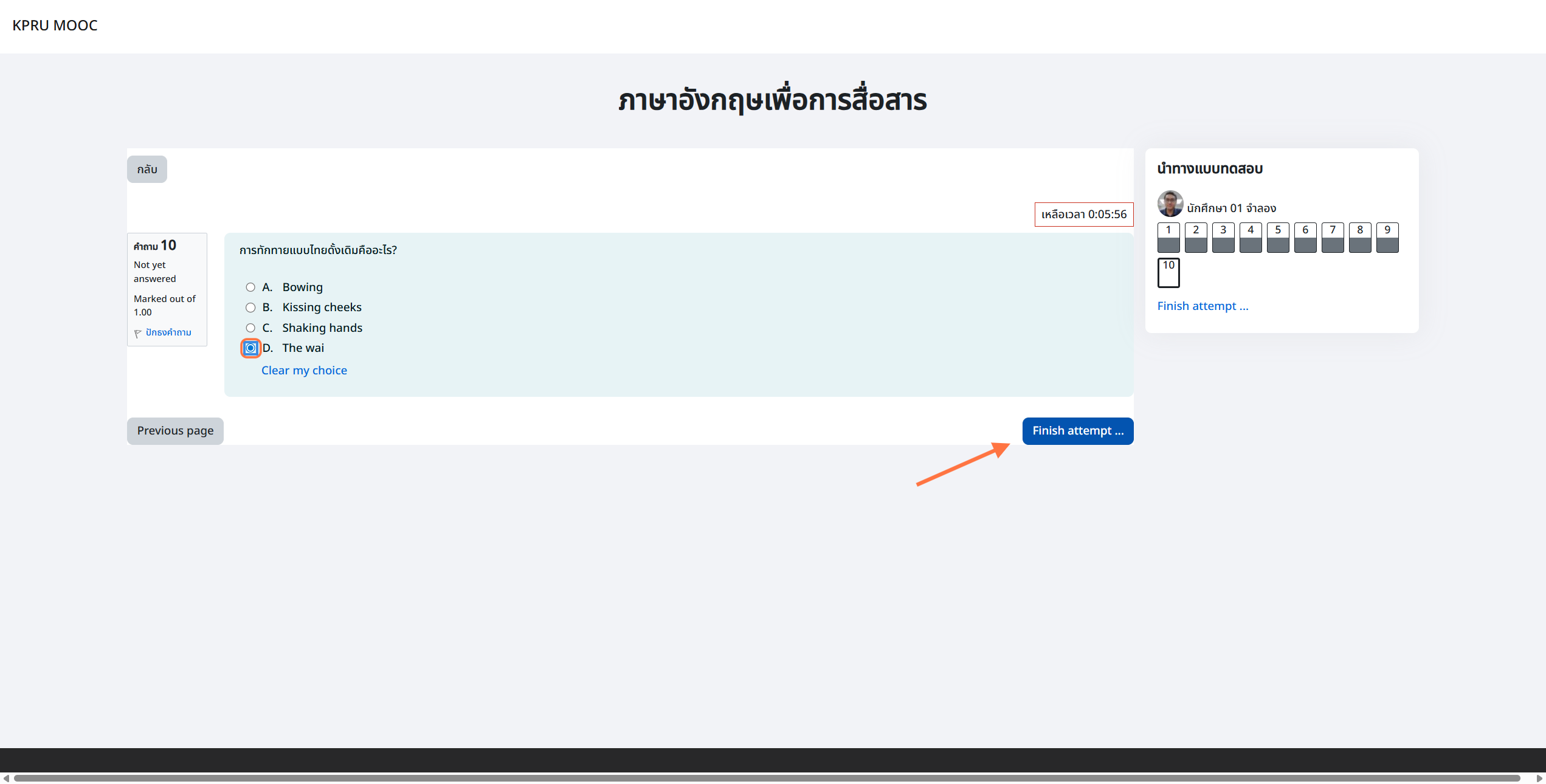Jump to question 9 in navigation
1546x784 pixels.
(x=1387, y=238)
